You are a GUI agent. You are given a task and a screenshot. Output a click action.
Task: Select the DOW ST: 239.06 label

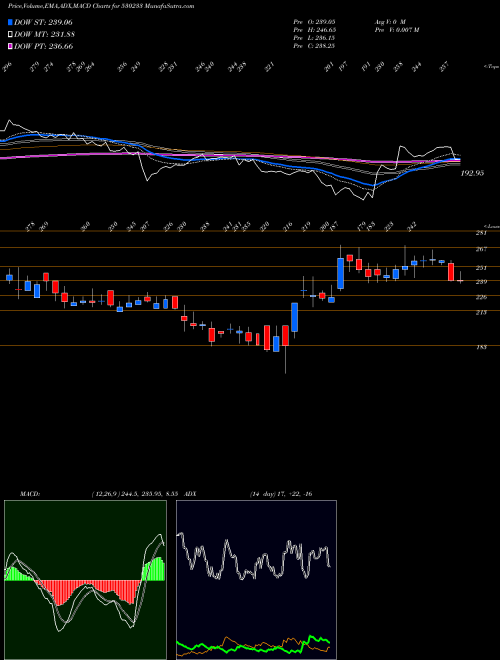point(43,22)
